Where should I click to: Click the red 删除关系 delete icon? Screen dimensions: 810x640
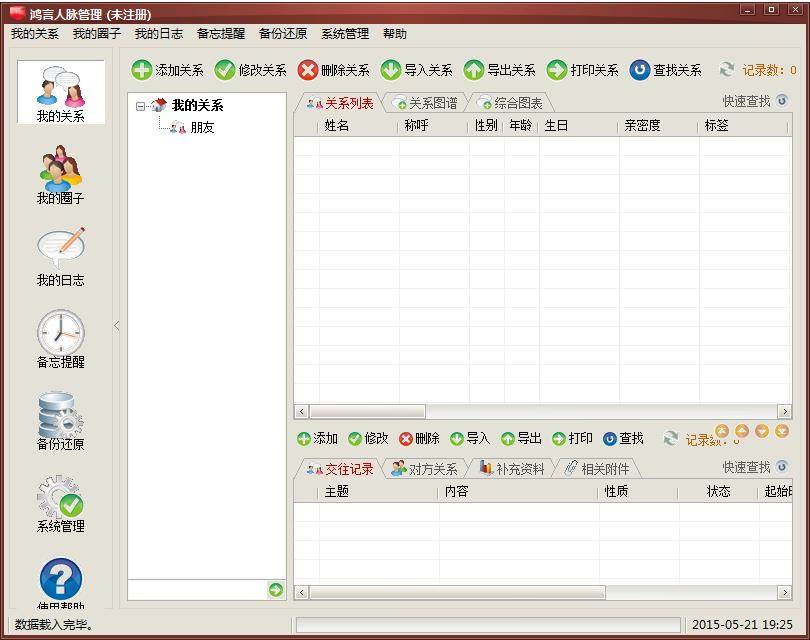pyautogui.click(x=308, y=70)
